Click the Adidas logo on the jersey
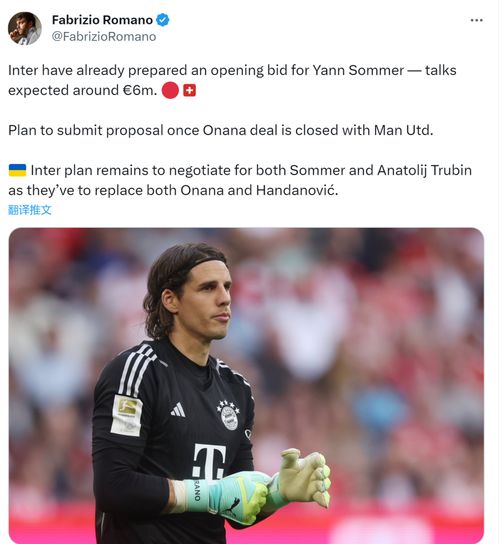The width and height of the screenshot is (500, 544). tap(178, 410)
